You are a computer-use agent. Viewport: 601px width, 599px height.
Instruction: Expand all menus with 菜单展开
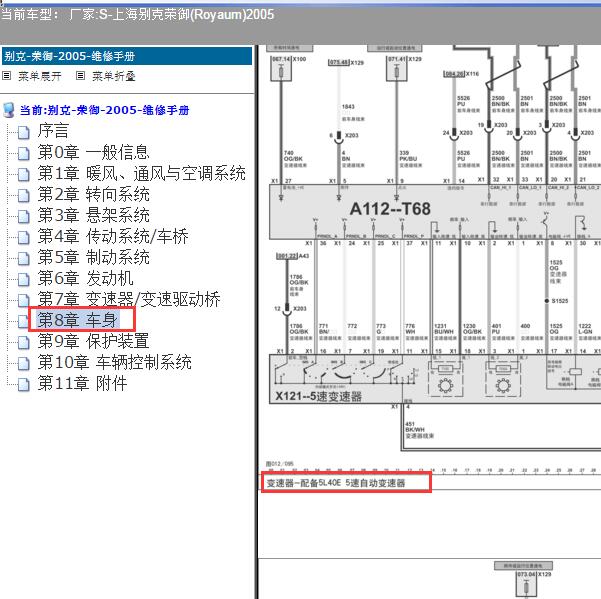[x=40, y=76]
